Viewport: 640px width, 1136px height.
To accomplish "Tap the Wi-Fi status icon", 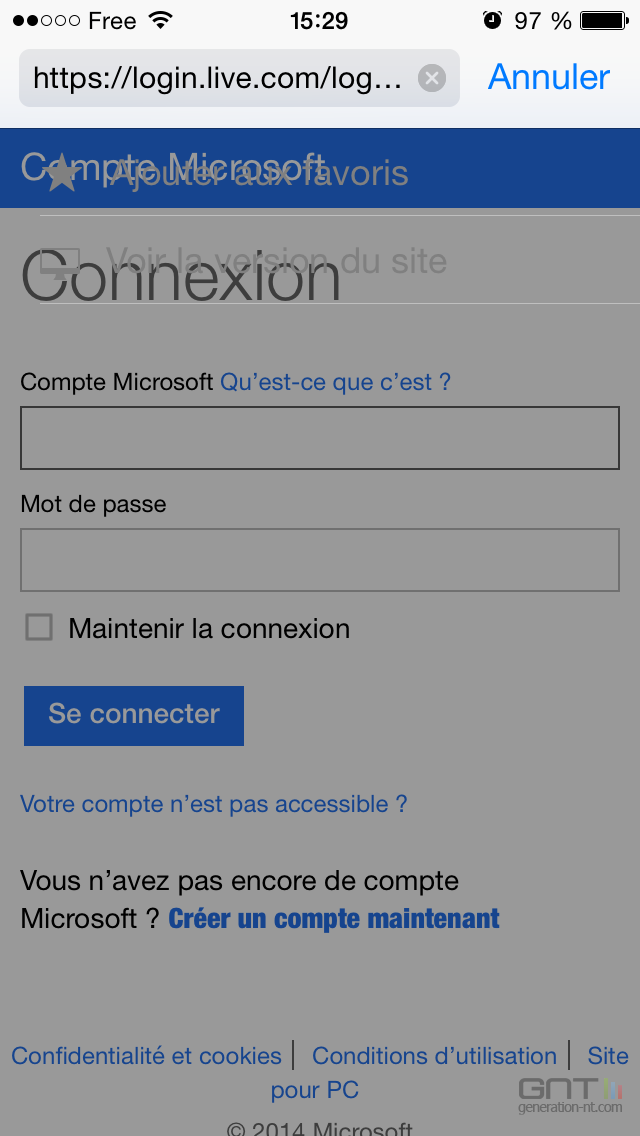I will click(x=160, y=20).
